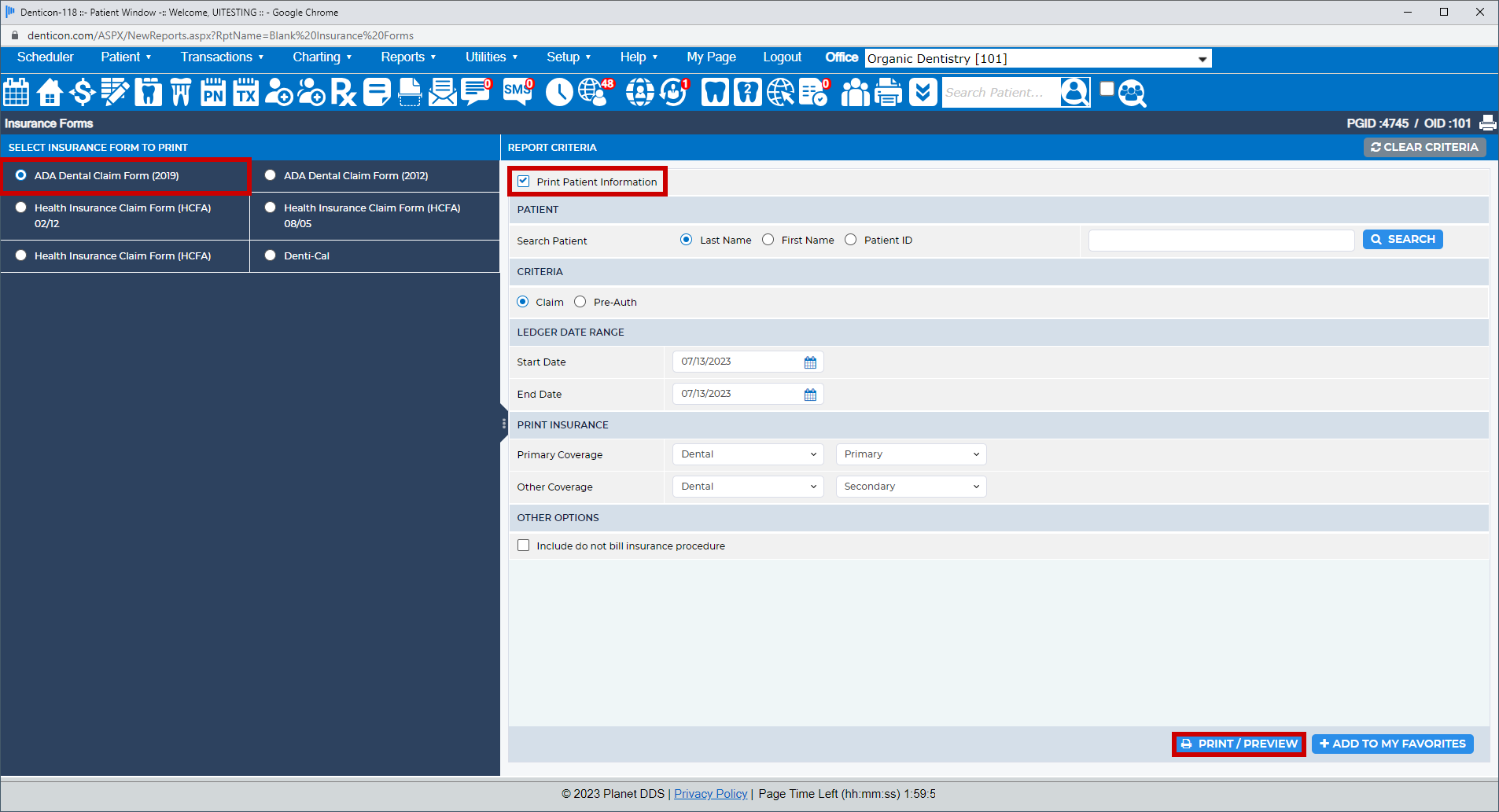Click the add family icon with two people

pos(311,92)
